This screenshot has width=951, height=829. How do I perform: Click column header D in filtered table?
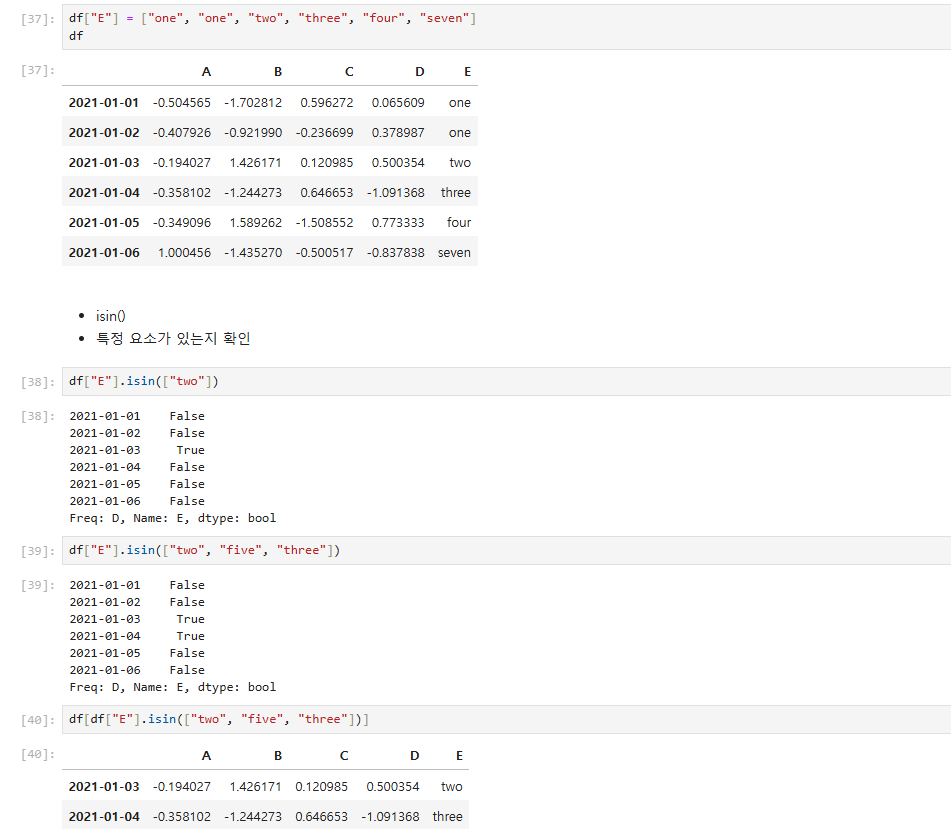point(414,756)
